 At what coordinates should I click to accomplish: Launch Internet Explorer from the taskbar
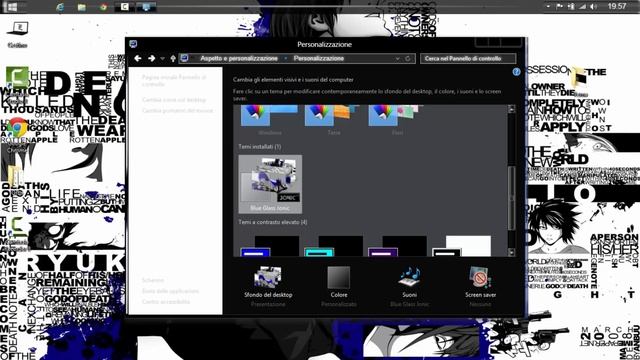point(60,7)
